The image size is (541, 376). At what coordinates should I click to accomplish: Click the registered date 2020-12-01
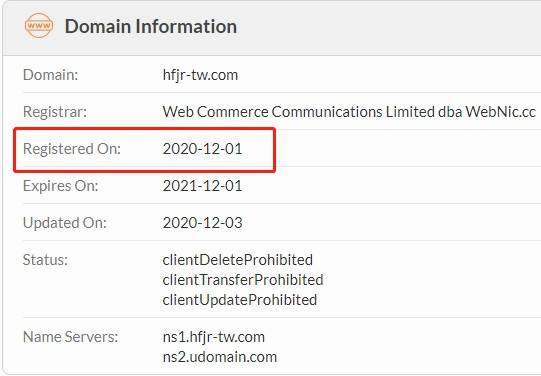click(x=203, y=149)
